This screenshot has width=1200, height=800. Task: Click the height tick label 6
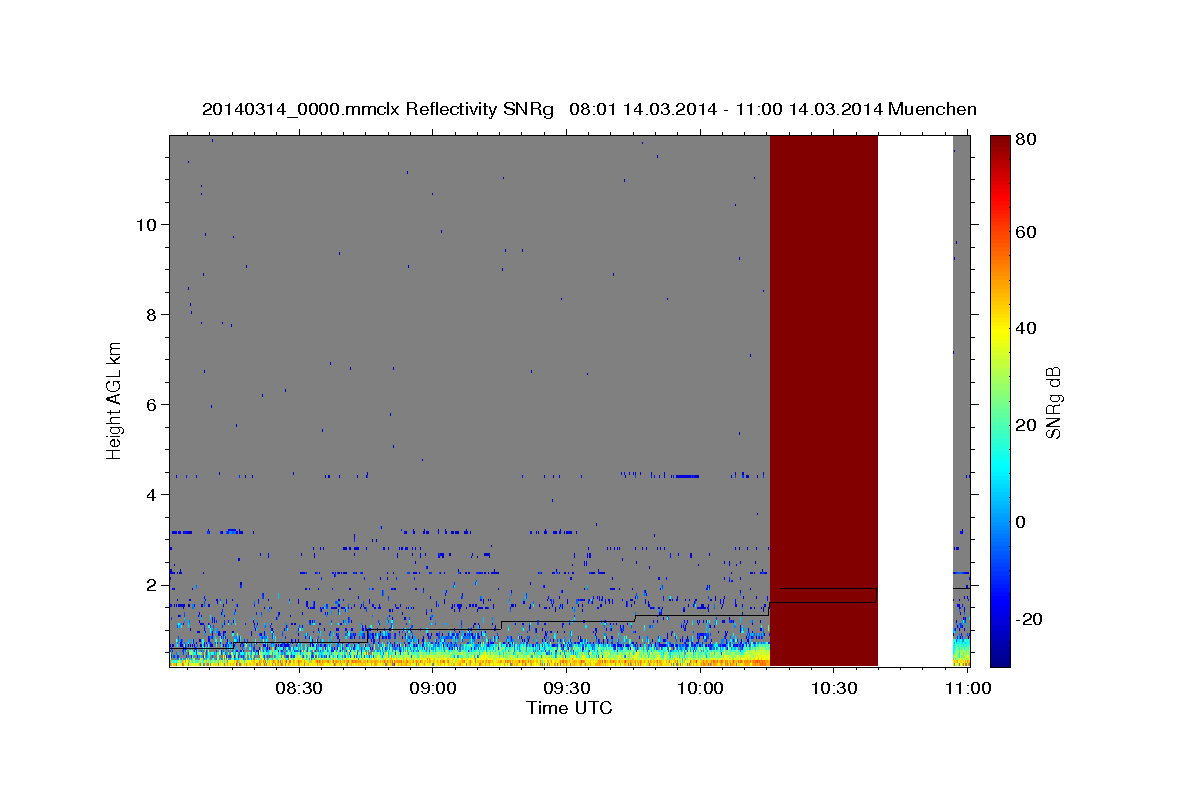click(152, 404)
